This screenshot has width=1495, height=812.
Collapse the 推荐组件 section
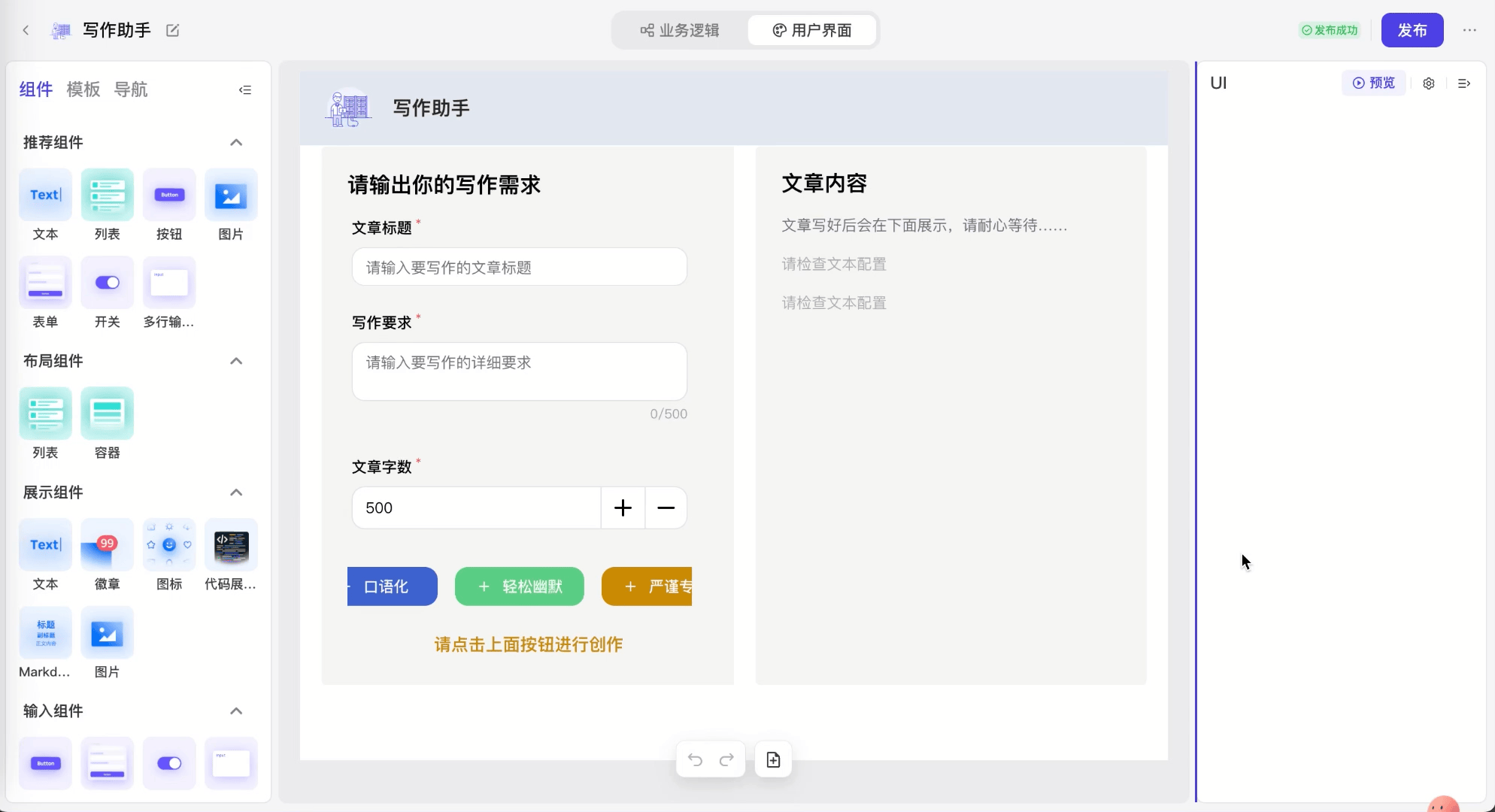pos(236,143)
